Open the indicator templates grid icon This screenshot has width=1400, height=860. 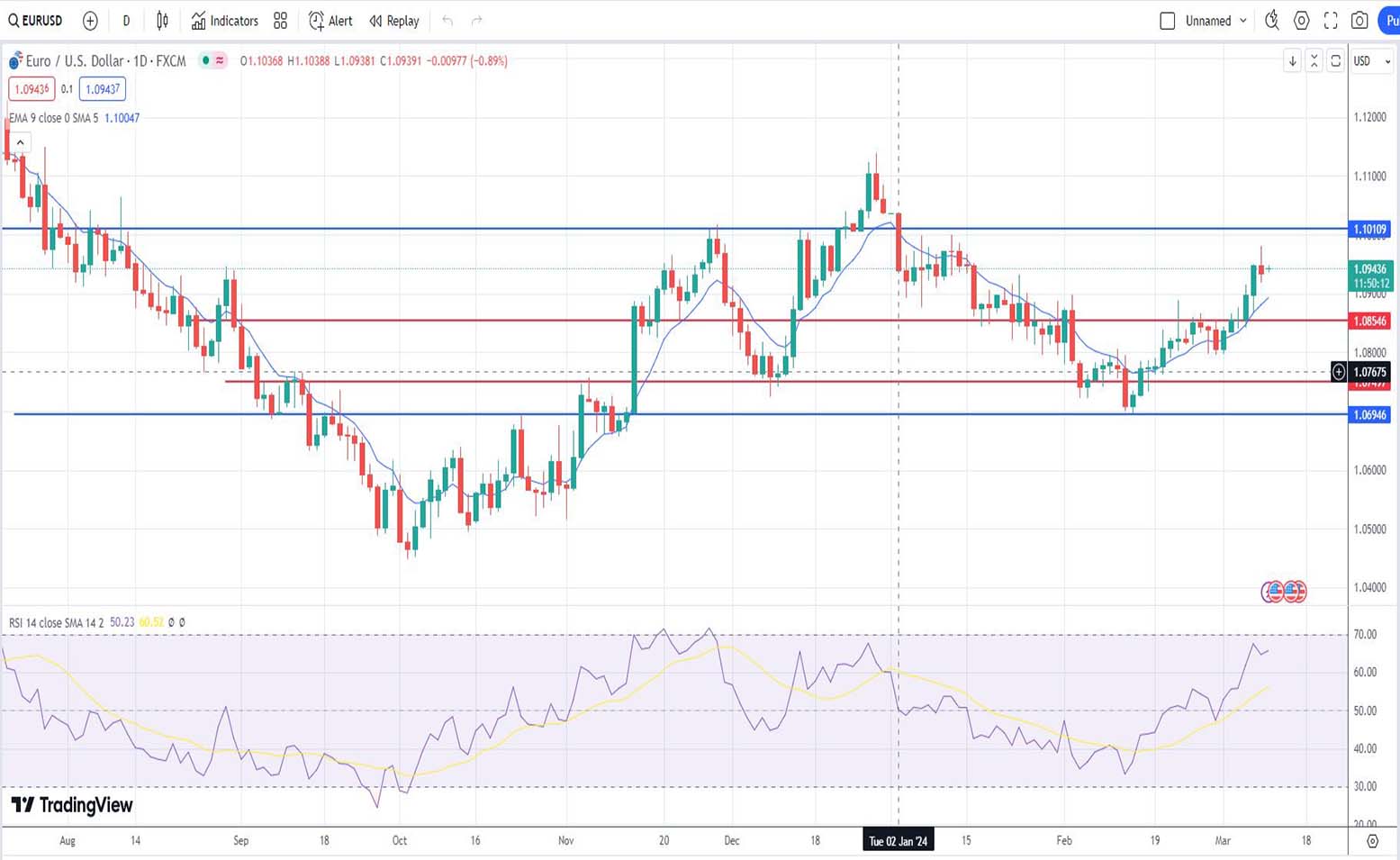pyautogui.click(x=280, y=21)
